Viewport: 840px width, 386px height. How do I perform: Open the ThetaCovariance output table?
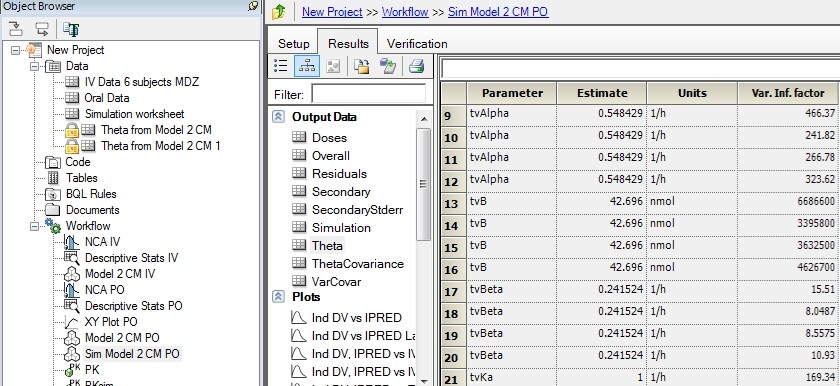pyautogui.click(x=357, y=263)
